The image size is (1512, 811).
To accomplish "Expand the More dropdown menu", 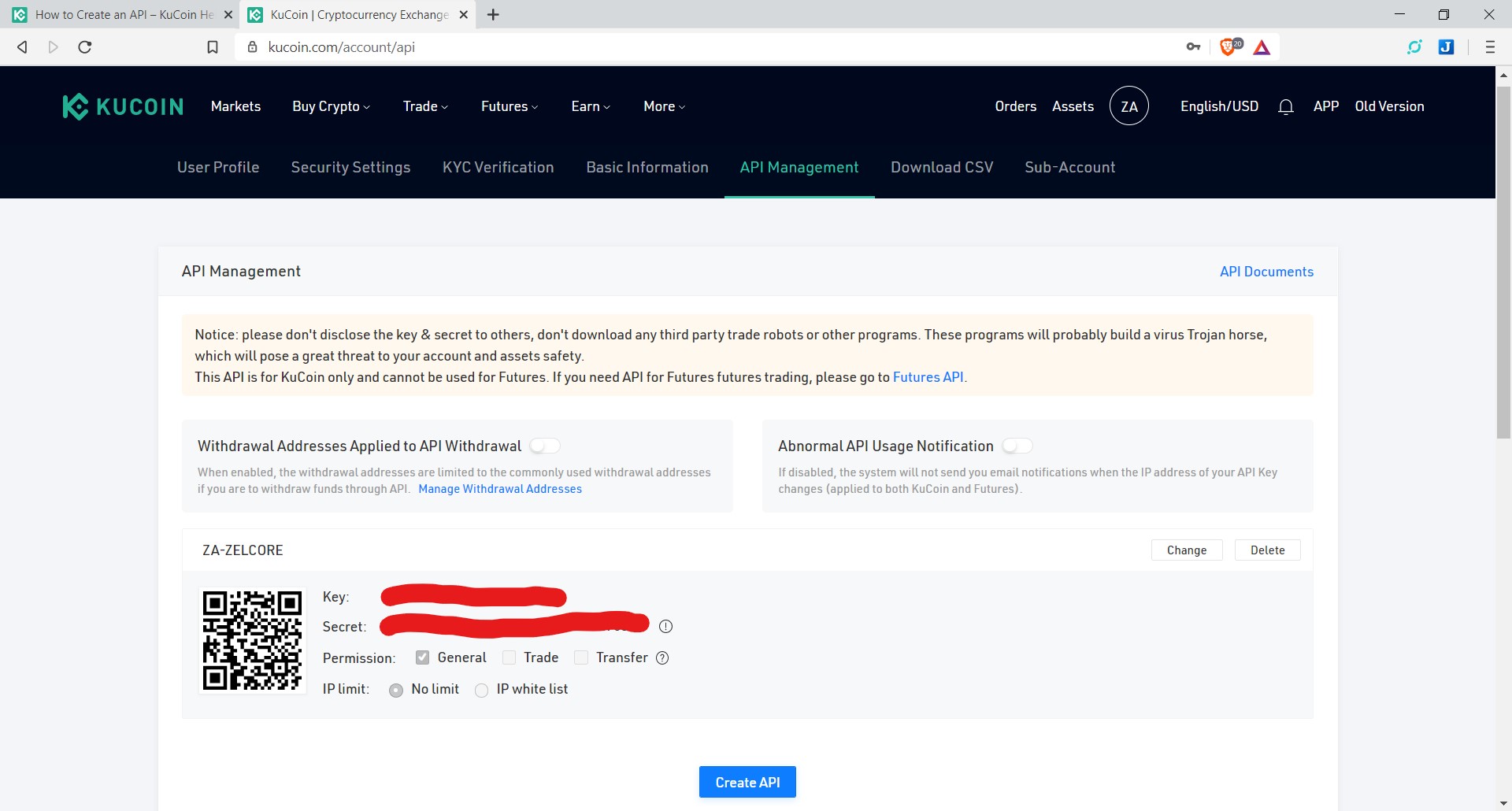I will coord(664,106).
